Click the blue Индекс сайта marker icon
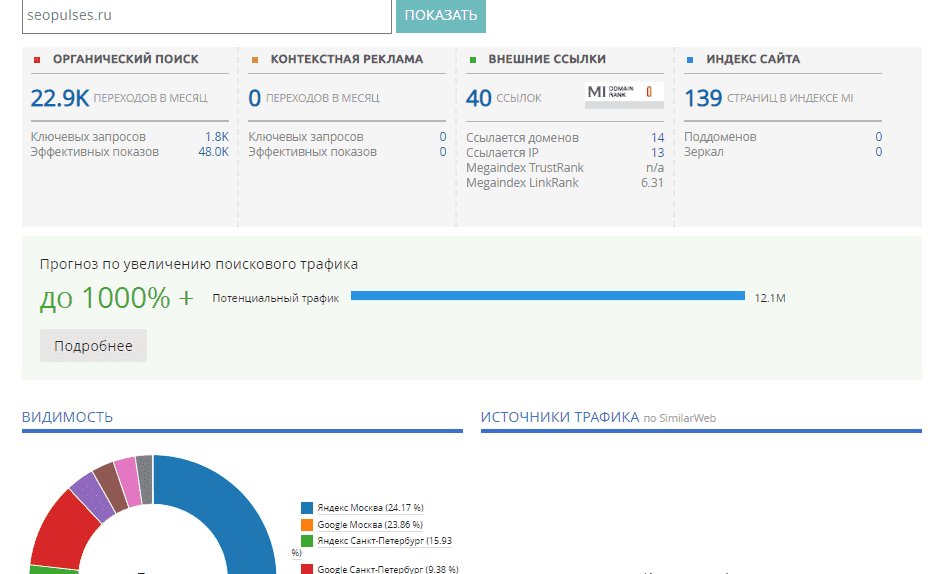 690,59
